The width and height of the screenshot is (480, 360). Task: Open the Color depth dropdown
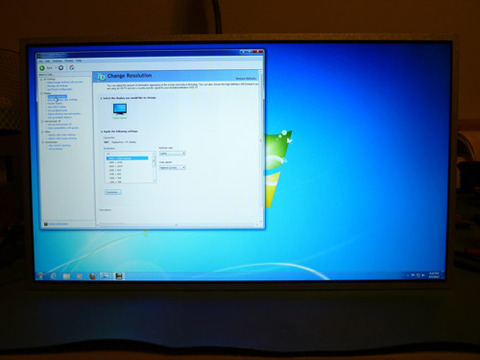point(172,168)
